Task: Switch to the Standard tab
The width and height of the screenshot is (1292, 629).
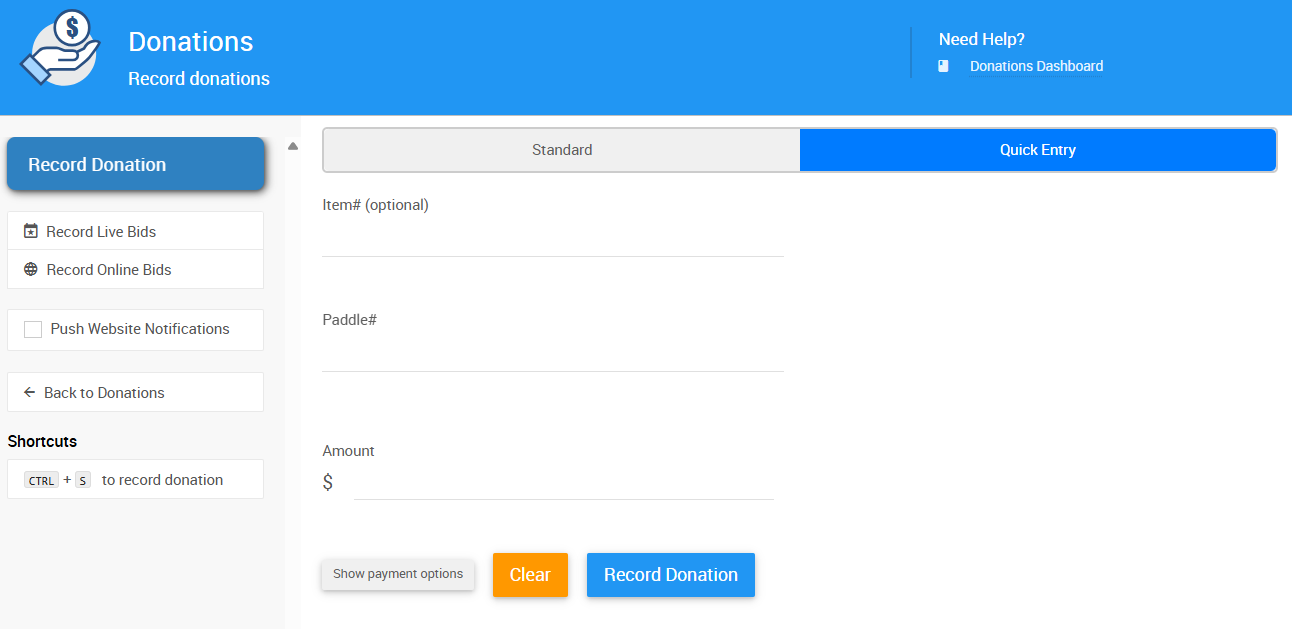Action: (561, 149)
